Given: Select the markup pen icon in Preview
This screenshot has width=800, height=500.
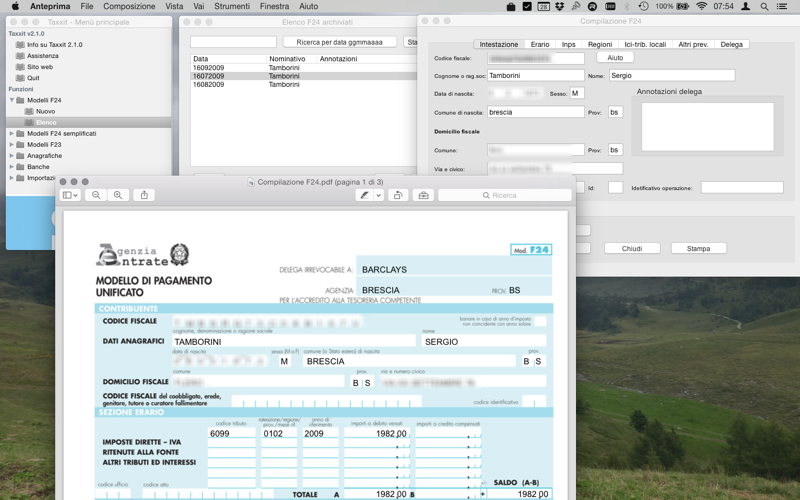Looking at the screenshot, I should (x=364, y=195).
